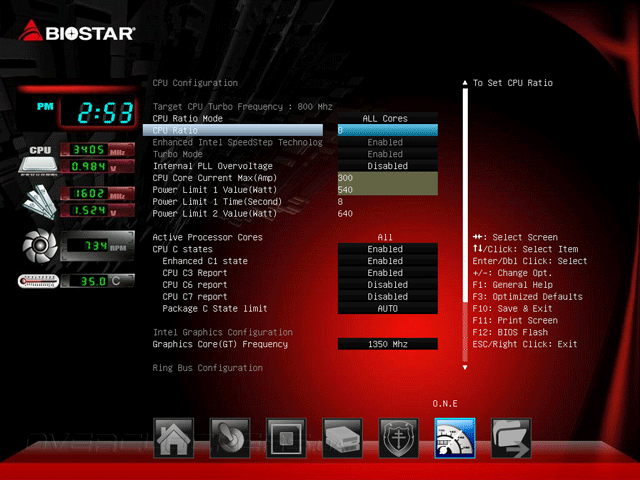Image resolution: width=640 pixels, height=480 pixels.
Task: Select Power Limit 1 Value(Watt) label
Action: point(215,189)
